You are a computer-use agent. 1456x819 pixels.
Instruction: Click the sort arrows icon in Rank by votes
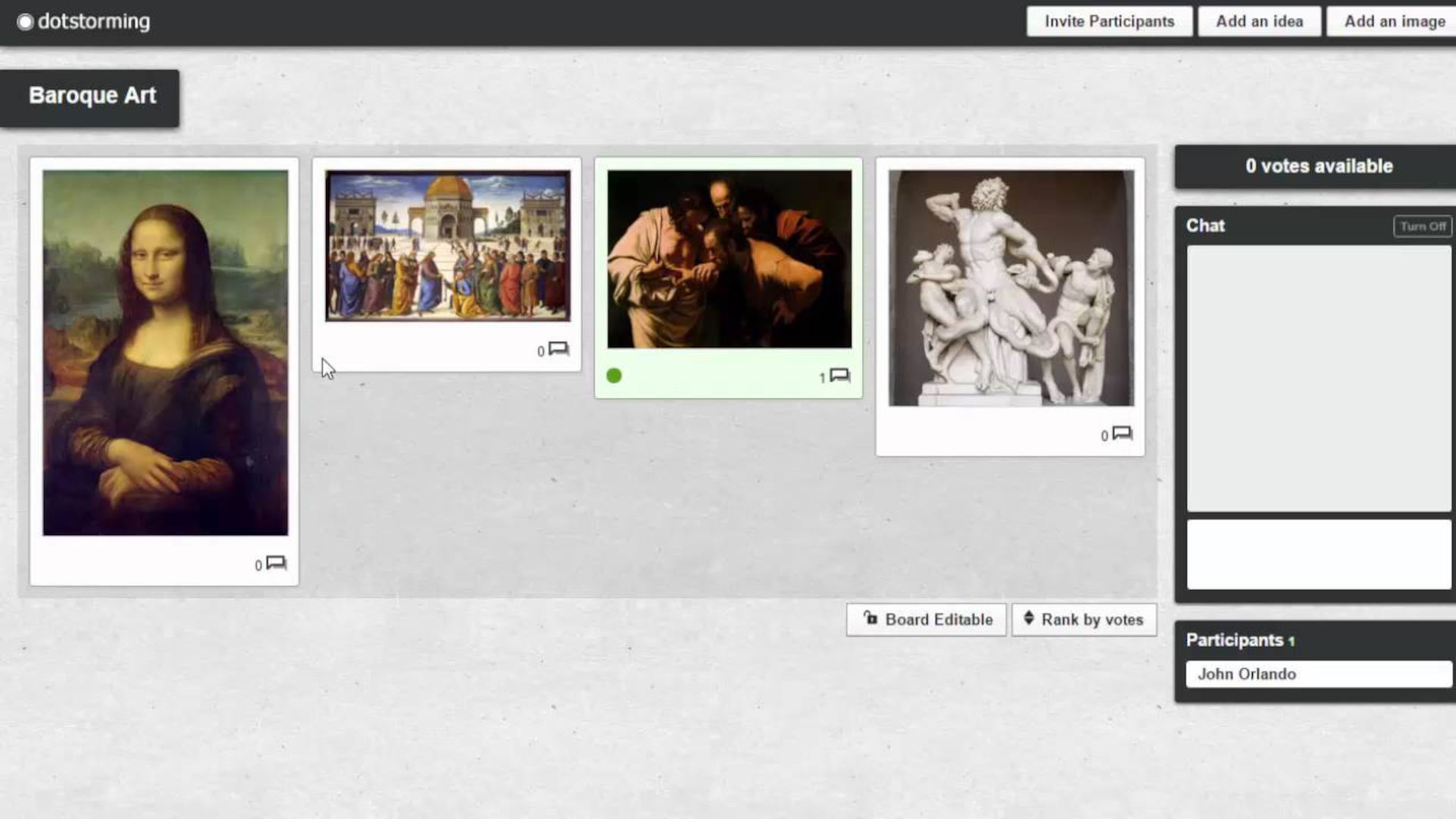(x=1029, y=619)
